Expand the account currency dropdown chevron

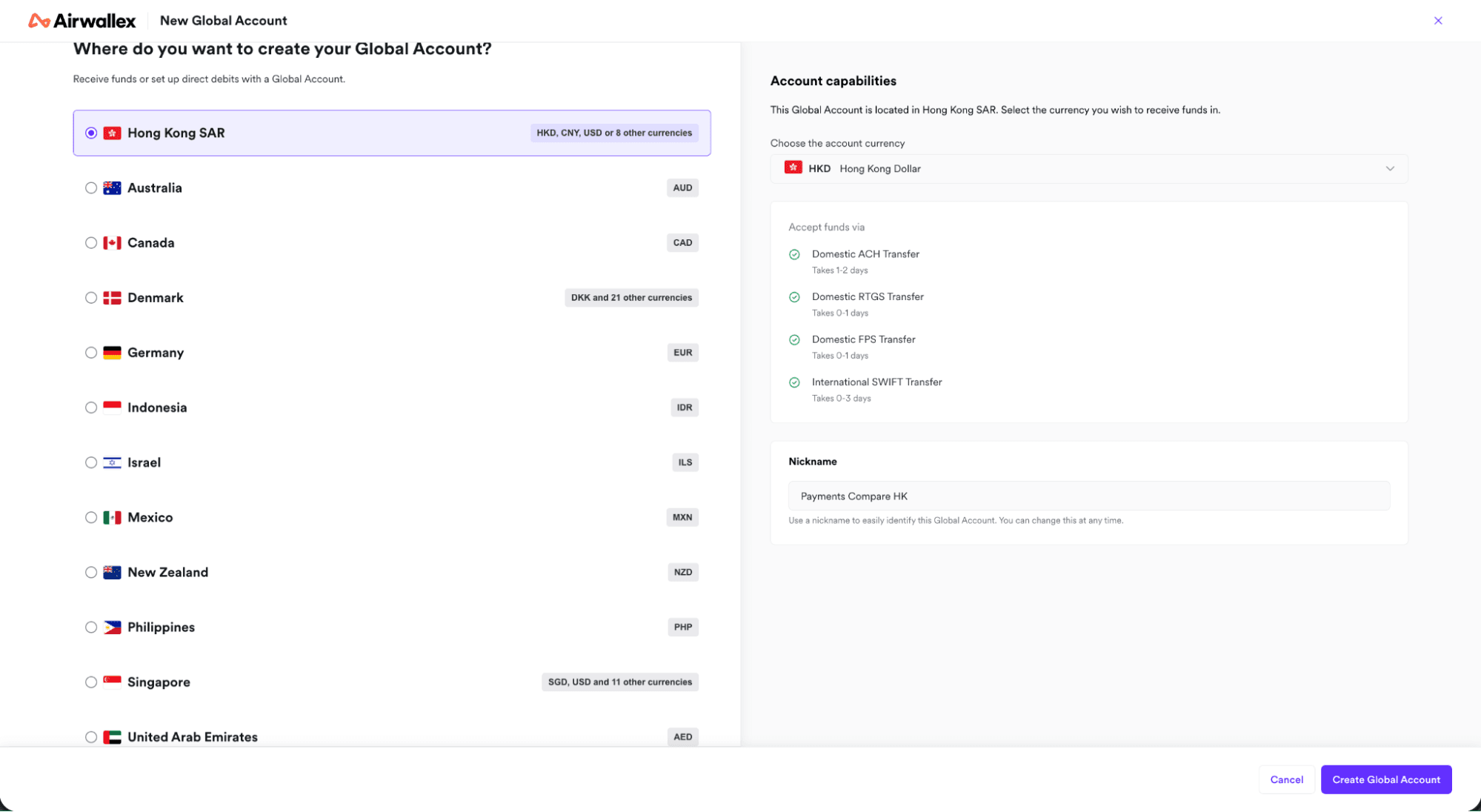coord(1390,169)
